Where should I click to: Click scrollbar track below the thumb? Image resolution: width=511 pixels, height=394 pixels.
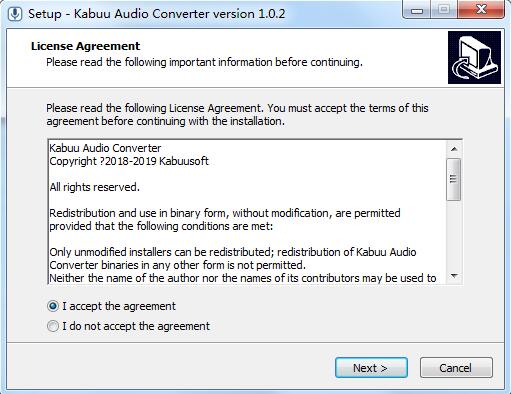[x=454, y=234]
